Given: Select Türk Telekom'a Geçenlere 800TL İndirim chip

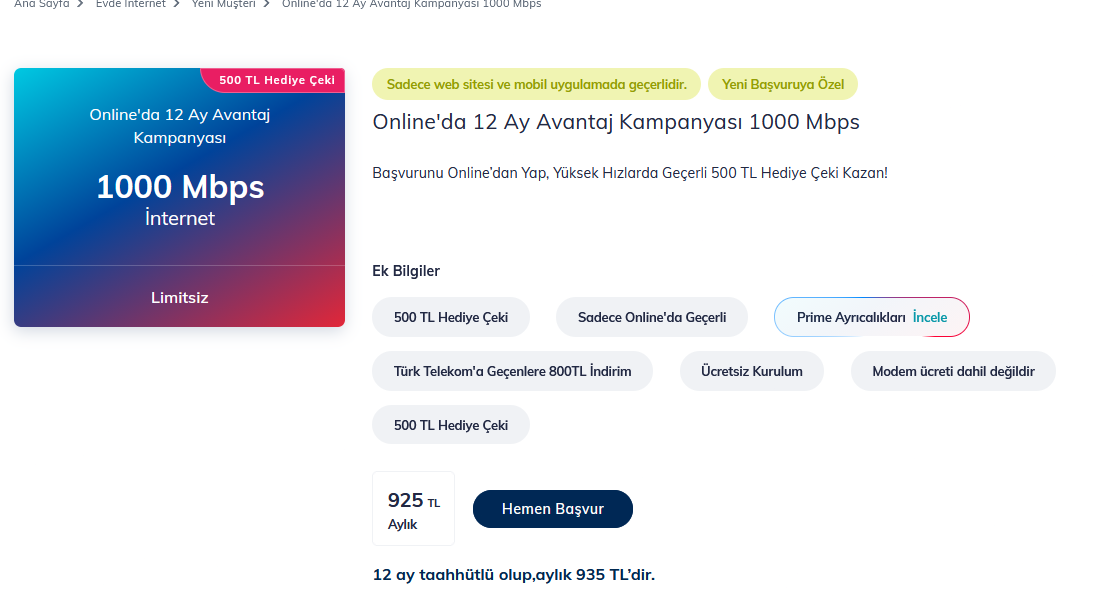Looking at the screenshot, I should coord(512,371).
